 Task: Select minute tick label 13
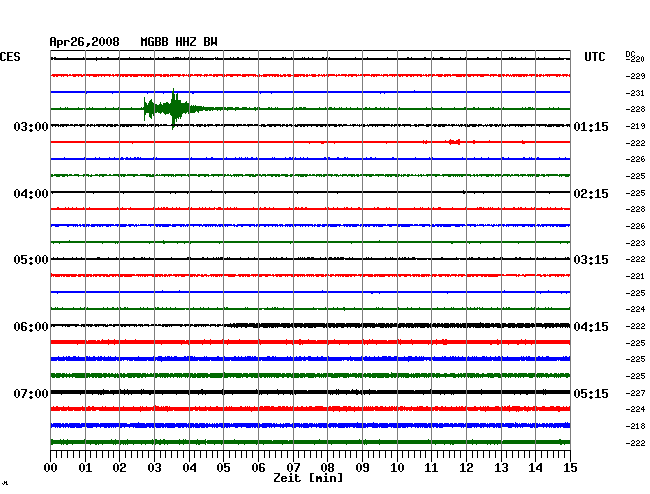[501, 467]
